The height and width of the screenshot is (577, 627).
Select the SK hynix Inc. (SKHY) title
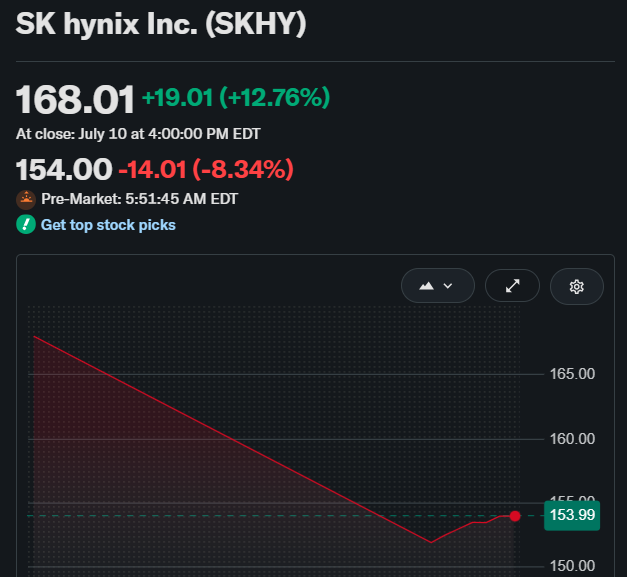point(161,24)
